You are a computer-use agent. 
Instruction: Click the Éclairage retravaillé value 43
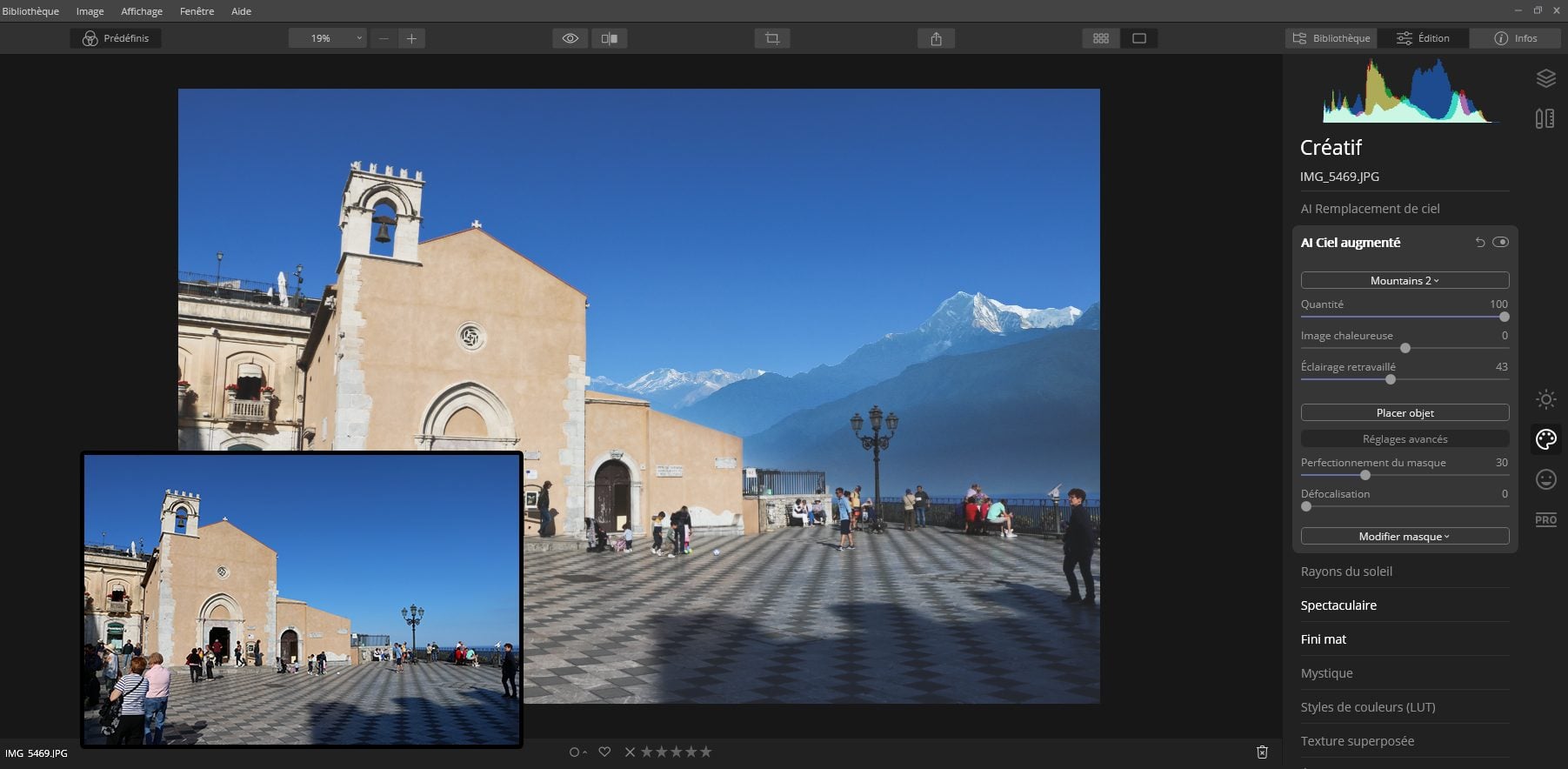[x=1501, y=367]
